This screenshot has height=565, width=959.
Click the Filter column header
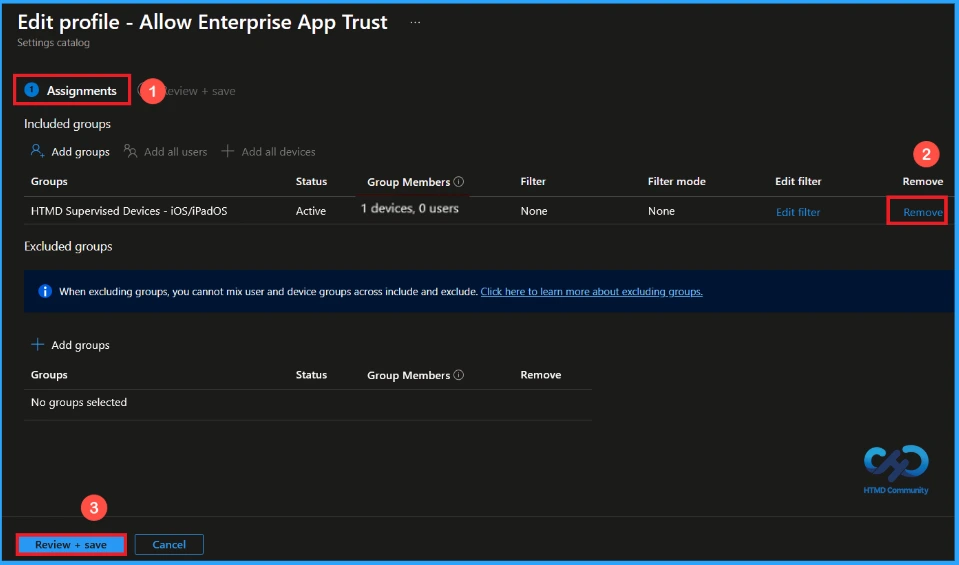pyautogui.click(x=533, y=182)
